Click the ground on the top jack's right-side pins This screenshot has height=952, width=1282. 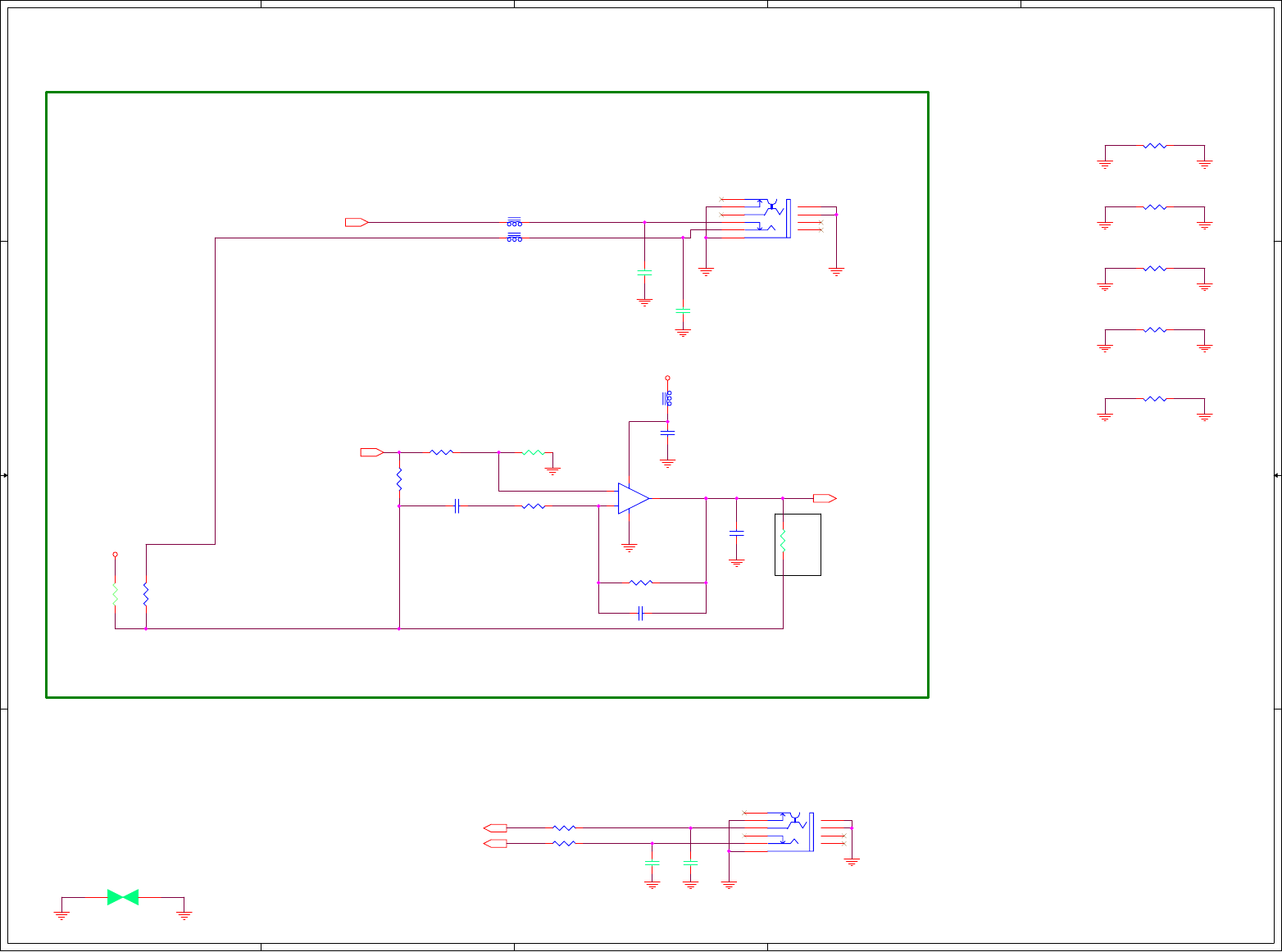point(836,271)
